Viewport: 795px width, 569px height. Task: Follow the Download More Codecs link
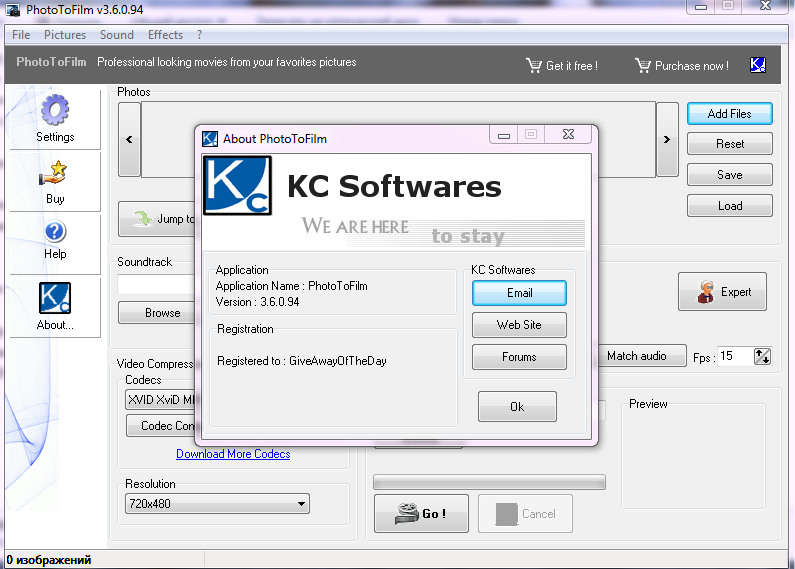tap(233, 454)
